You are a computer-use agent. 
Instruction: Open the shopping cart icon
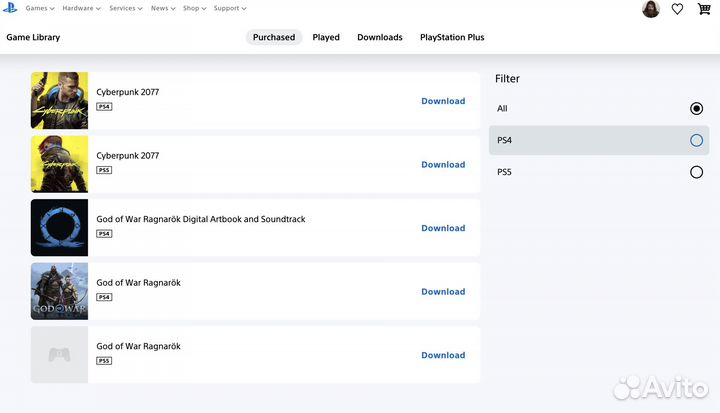tap(704, 9)
